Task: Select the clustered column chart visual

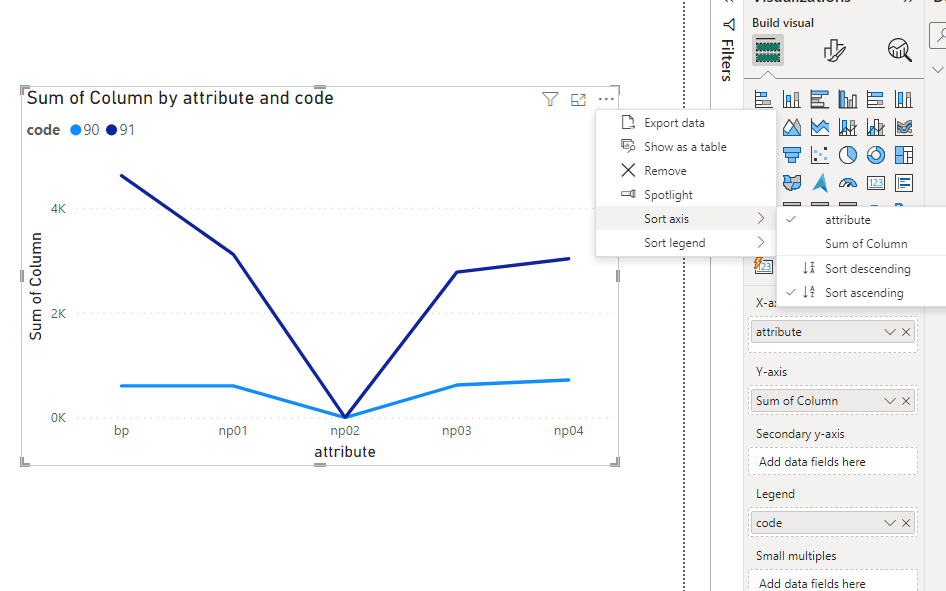Action: point(848,99)
